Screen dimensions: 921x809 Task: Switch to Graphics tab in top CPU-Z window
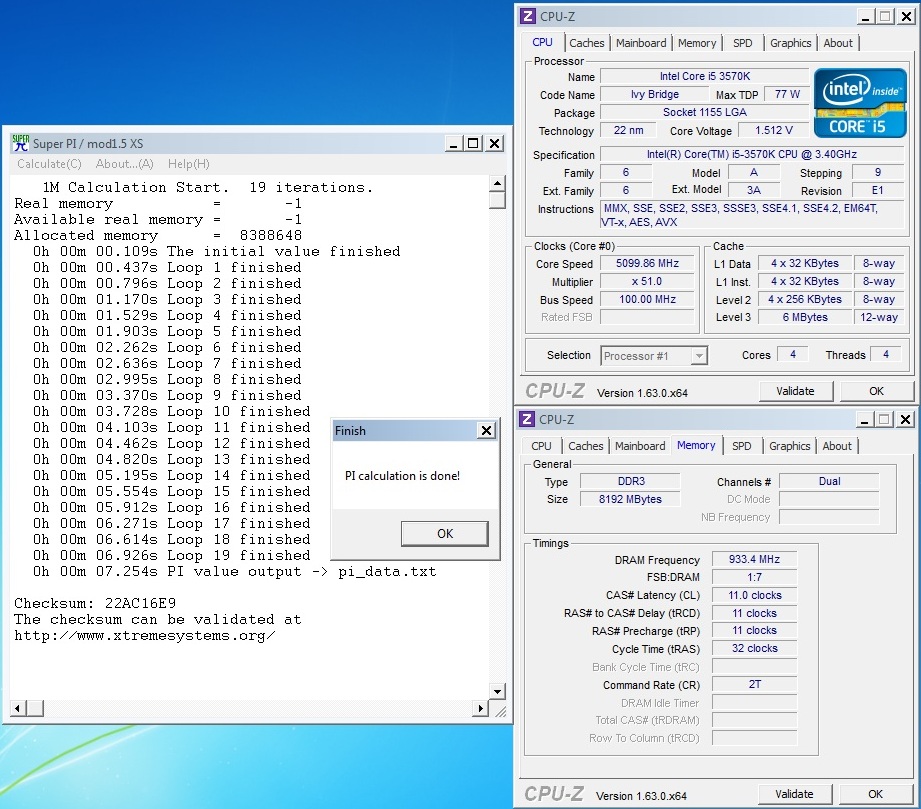coord(791,43)
